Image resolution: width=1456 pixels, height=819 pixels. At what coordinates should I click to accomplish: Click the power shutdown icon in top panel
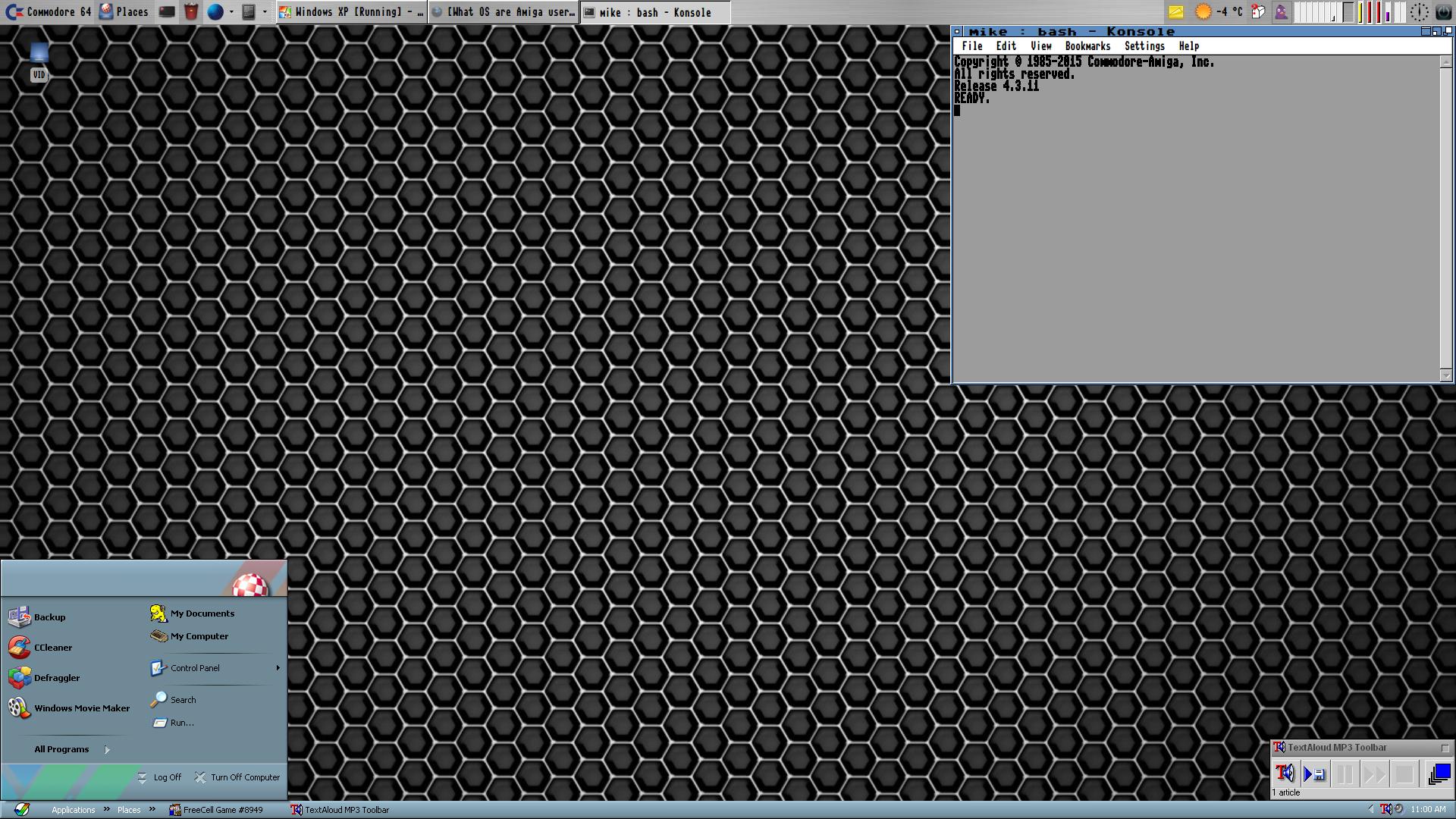pos(1444,12)
